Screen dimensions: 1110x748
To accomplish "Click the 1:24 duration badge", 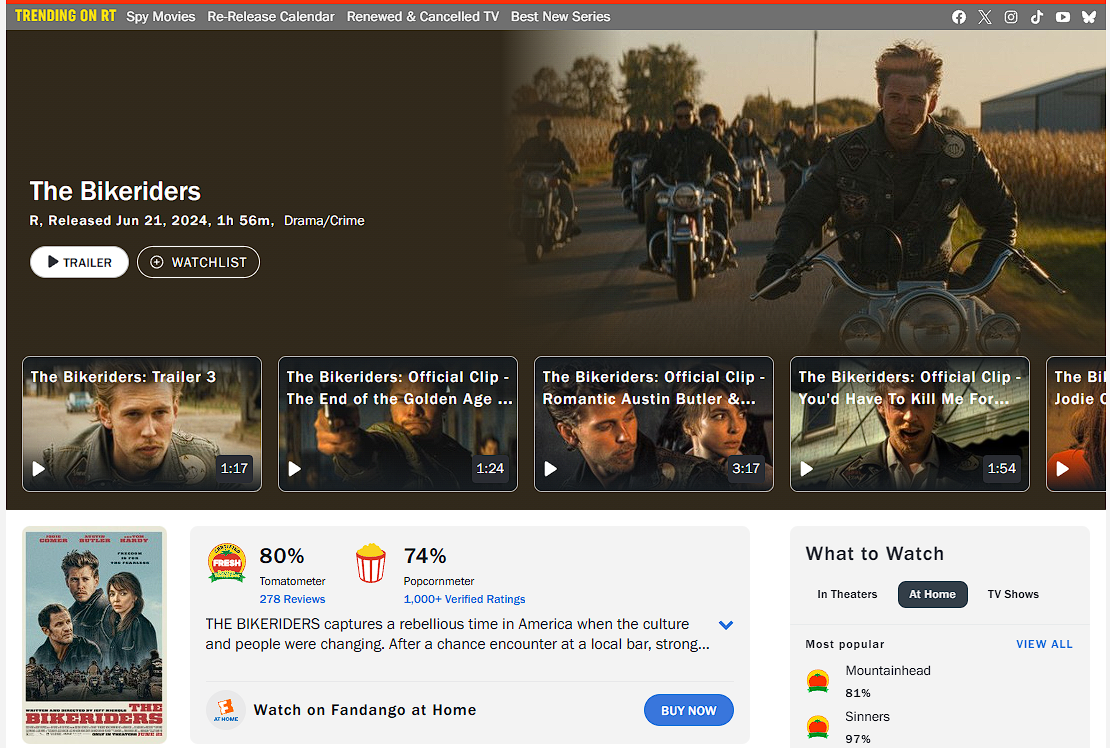I will pos(490,468).
